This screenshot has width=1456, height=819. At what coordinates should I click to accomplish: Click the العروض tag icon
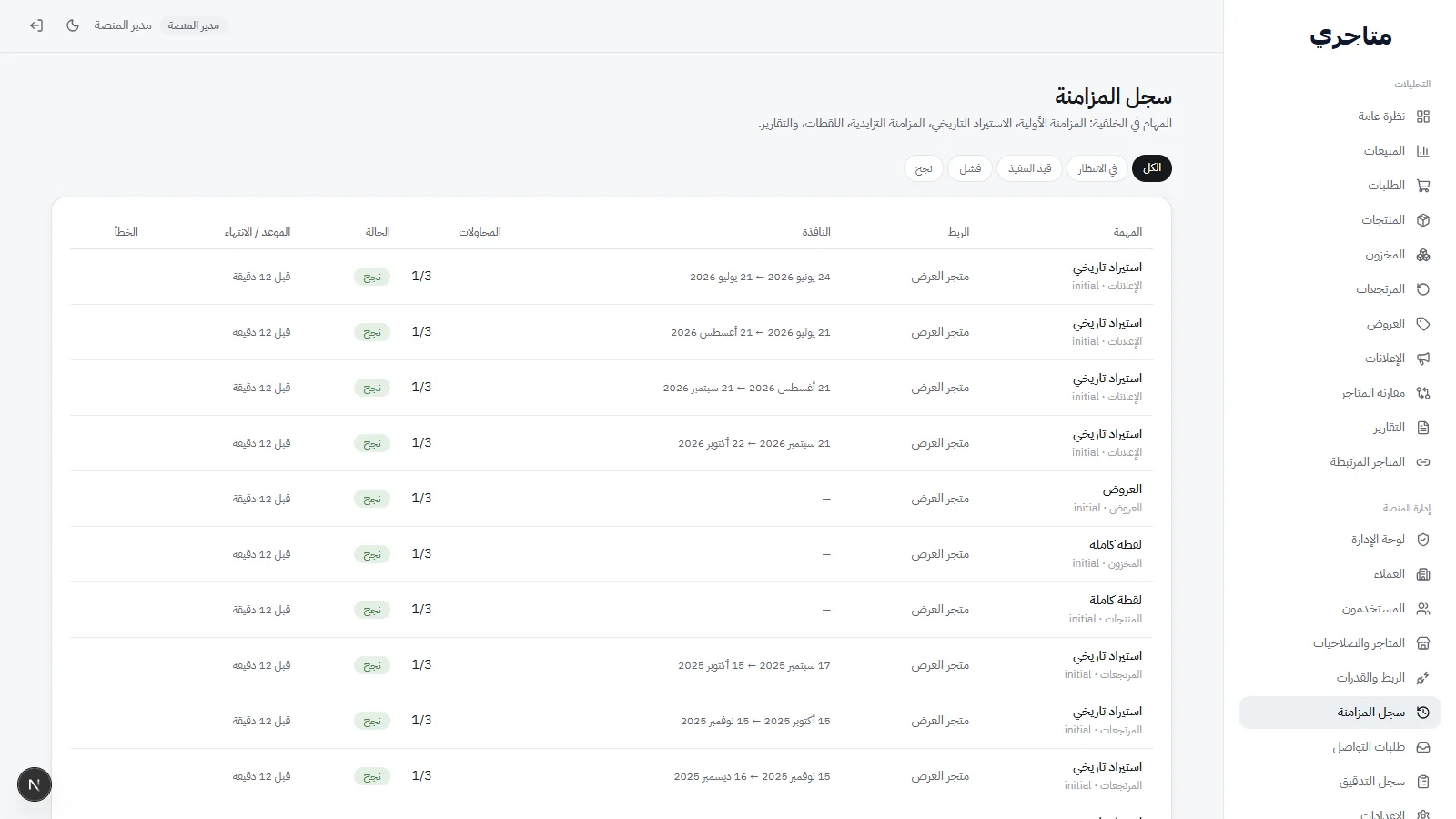point(1423,324)
